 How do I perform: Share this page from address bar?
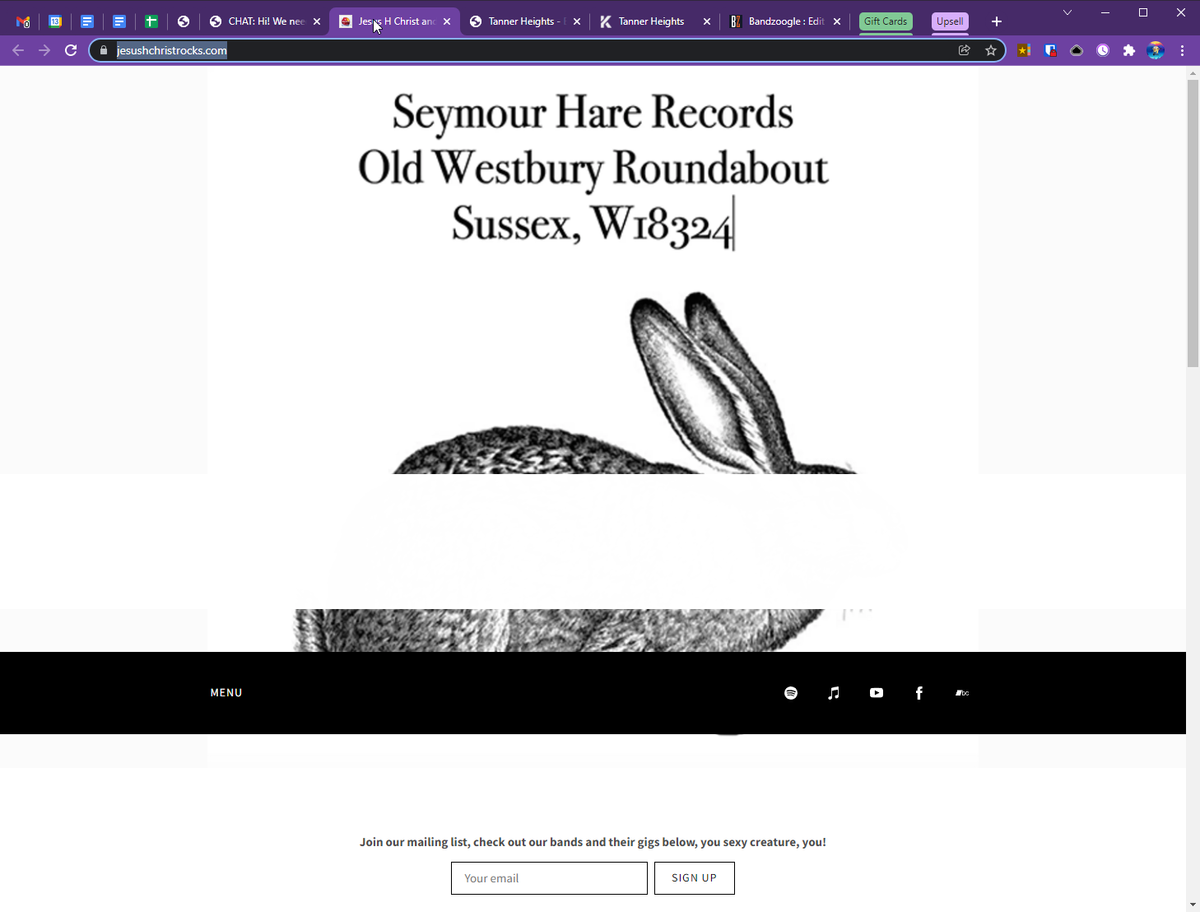click(x=964, y=50)
